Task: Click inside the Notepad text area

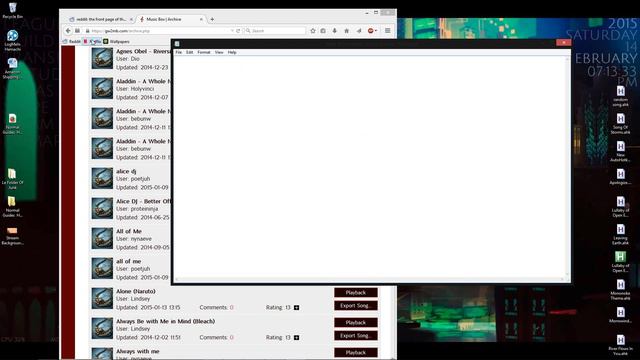Action: (x=369, y=167)
